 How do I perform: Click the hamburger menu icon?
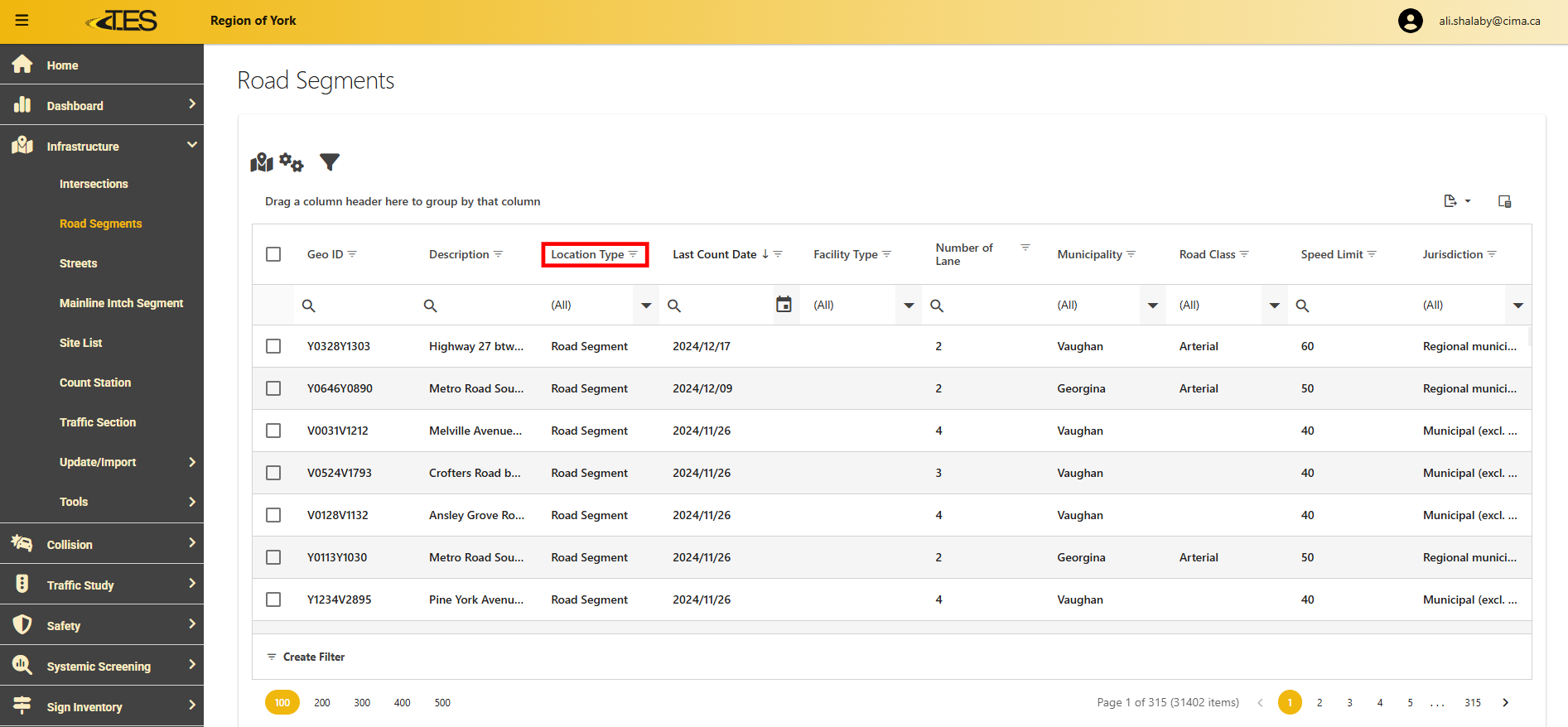pyautogui.click(x=22, y=21)
